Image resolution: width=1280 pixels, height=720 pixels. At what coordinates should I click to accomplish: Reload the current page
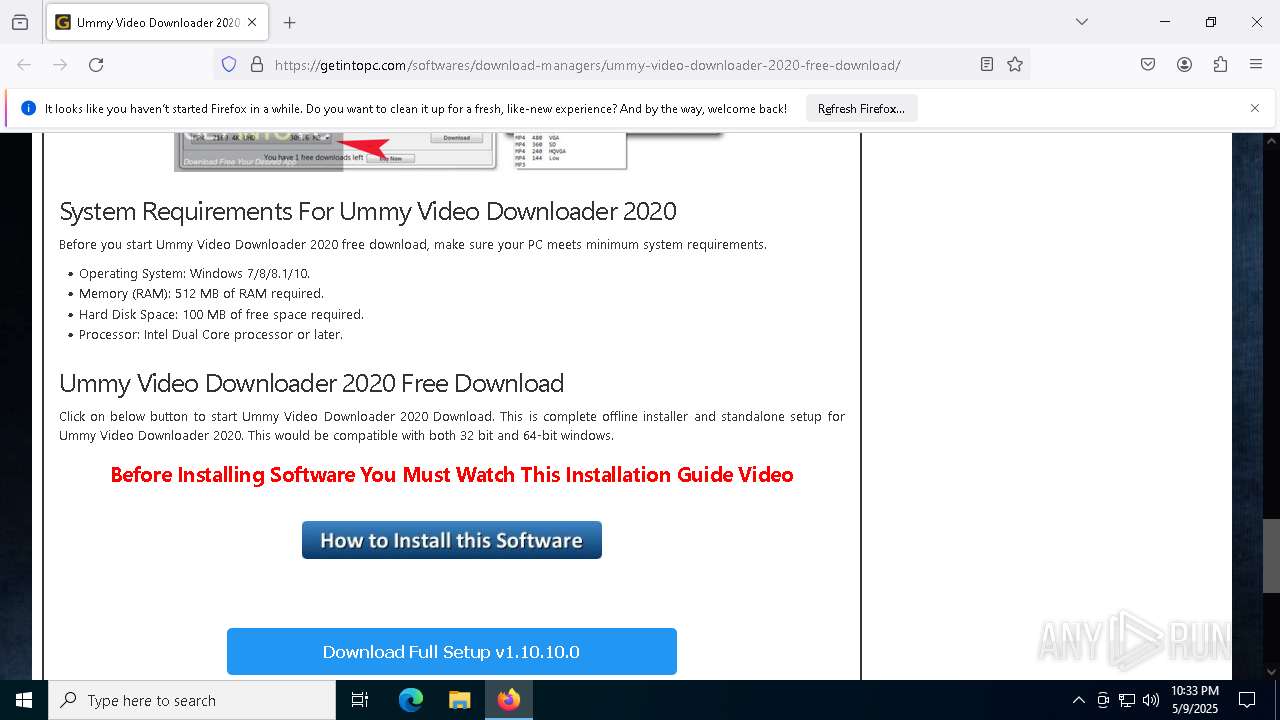(96, 65)
